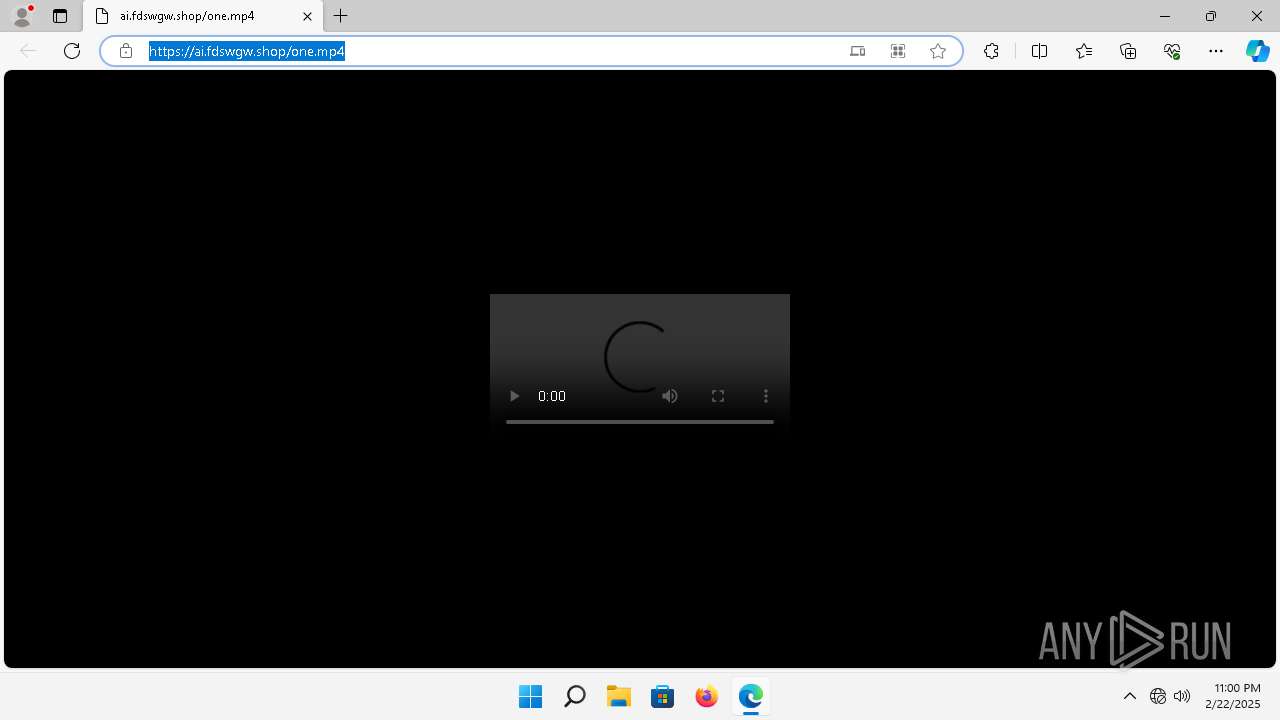This screenshot has height=720, width=1280.
Task: View site information lock icon
Action: pyautogui.click(x=126, y=51)
